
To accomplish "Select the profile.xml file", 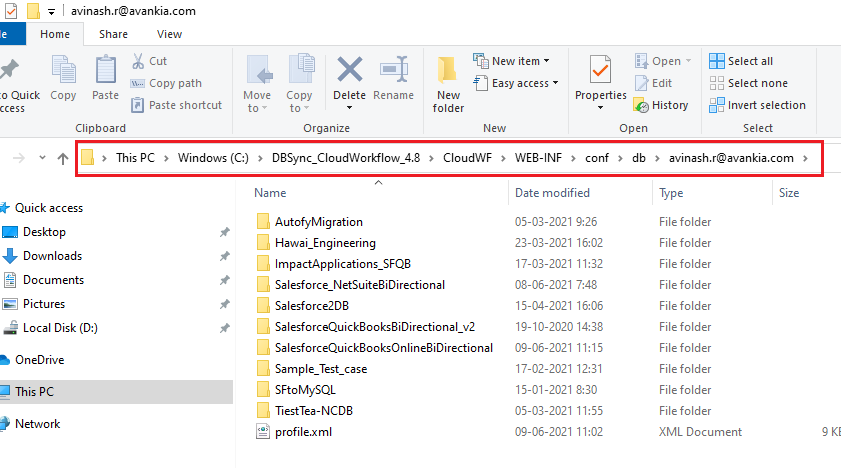I will coord(303,432).
